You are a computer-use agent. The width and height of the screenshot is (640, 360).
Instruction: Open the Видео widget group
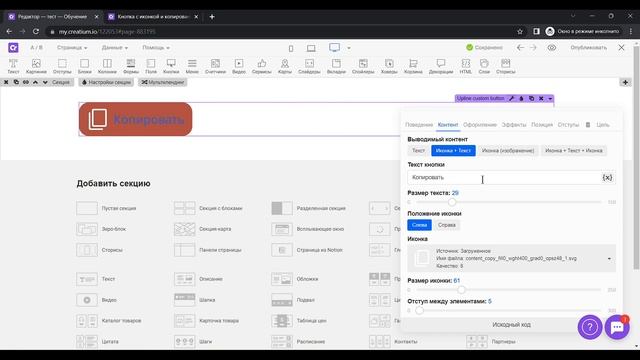(x=239, y=66)
